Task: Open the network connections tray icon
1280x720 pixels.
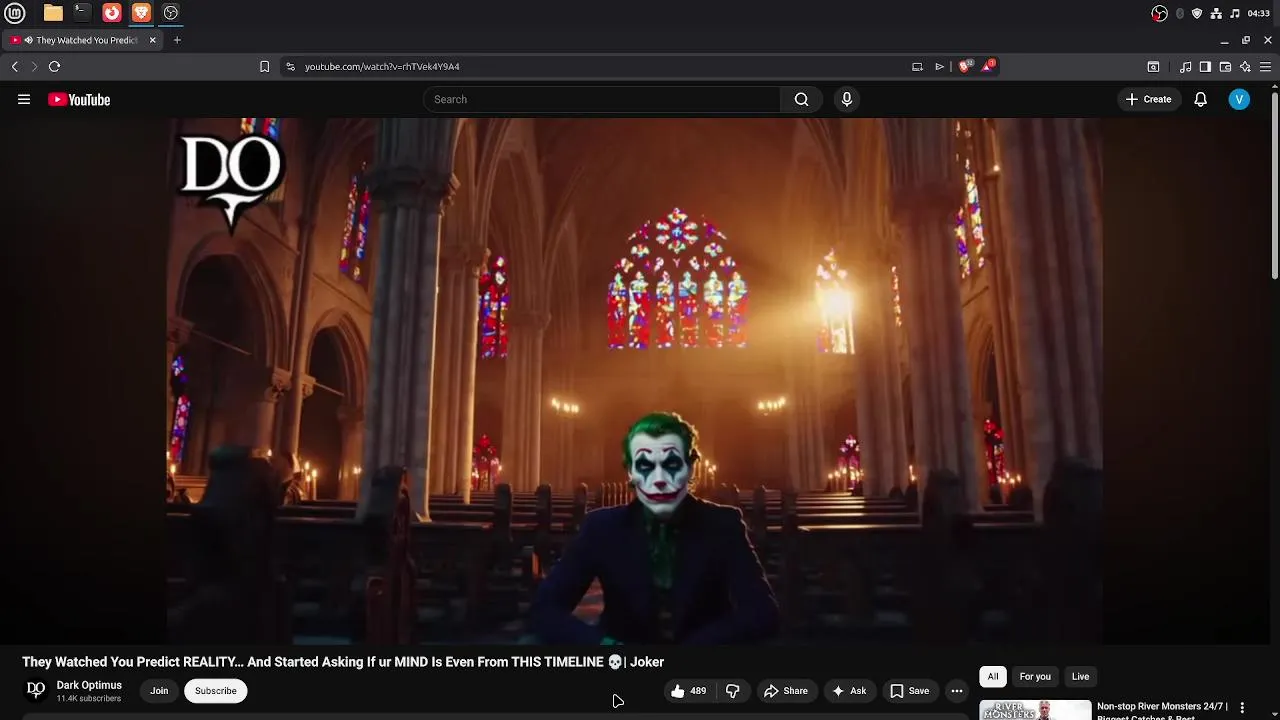Action: click(x=1216, y=13)
